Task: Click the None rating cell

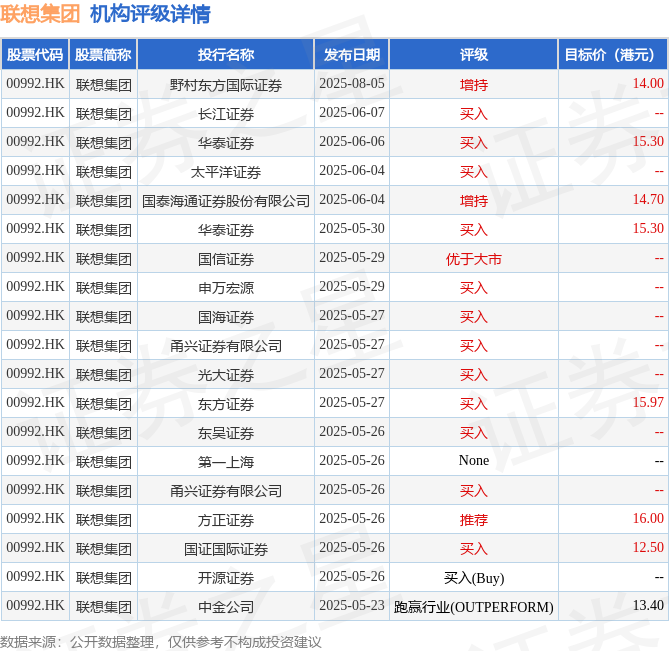Action: click(x=474, y=461)
